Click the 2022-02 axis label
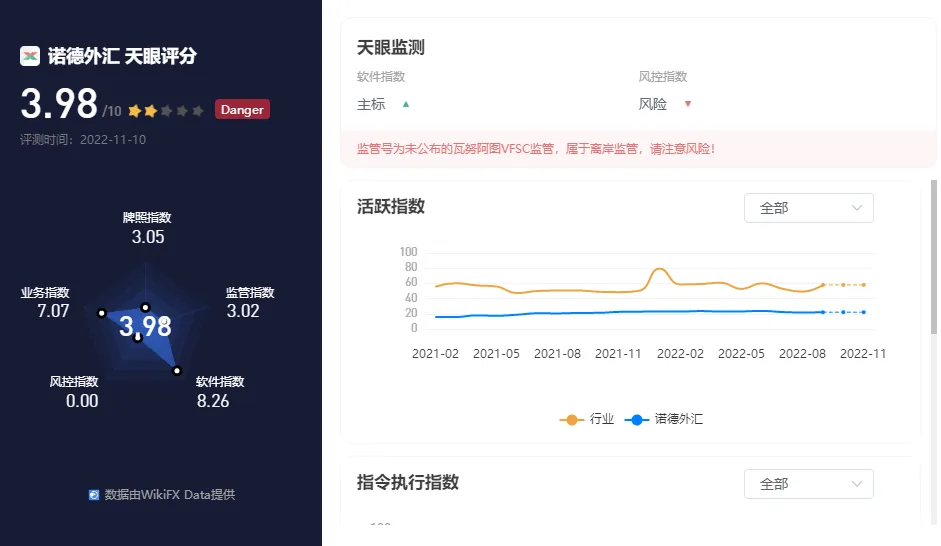This screenshot has width=941, height=546. point(680,354)
